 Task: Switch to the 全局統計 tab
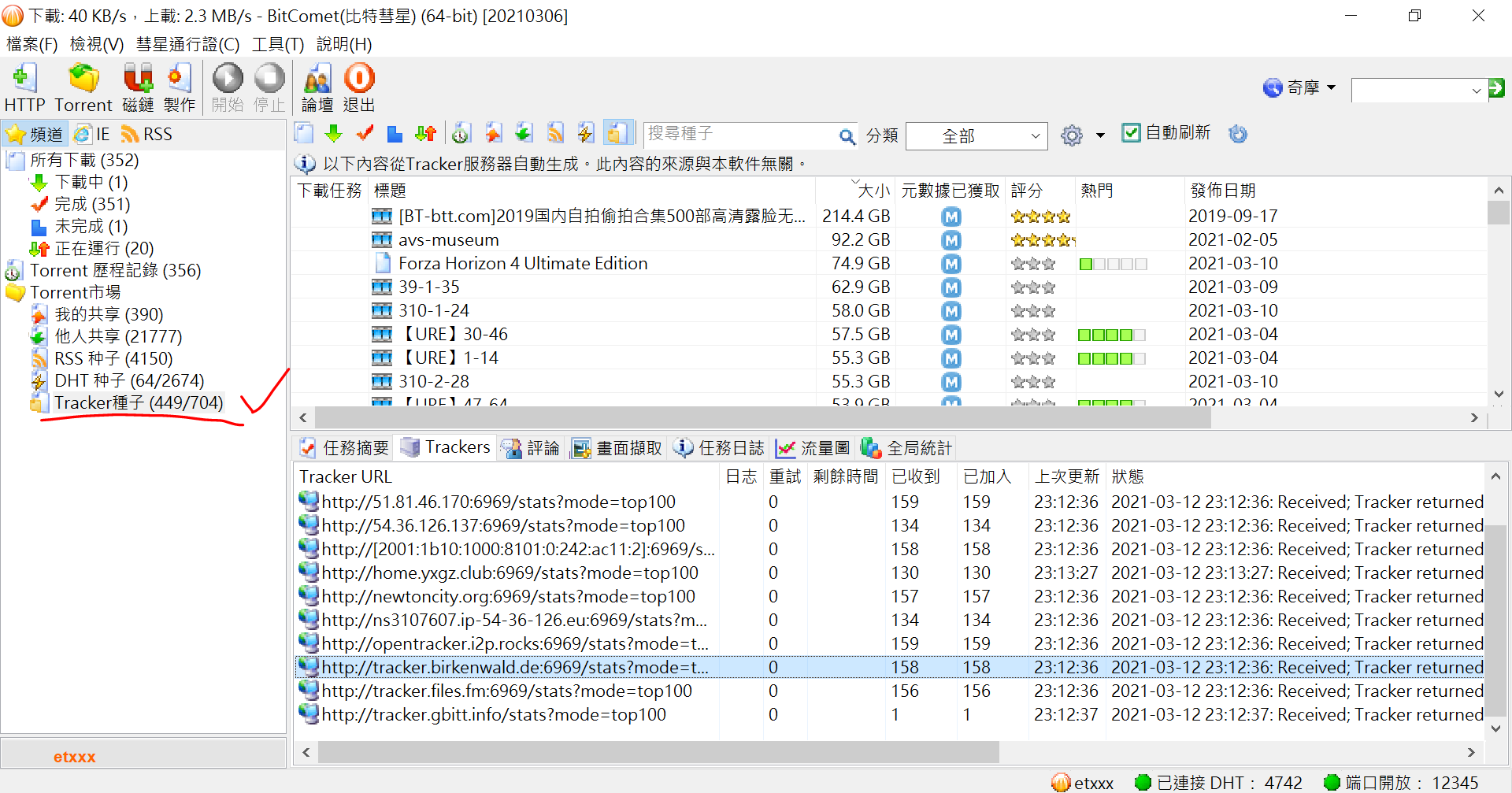[x=906, y=448]
